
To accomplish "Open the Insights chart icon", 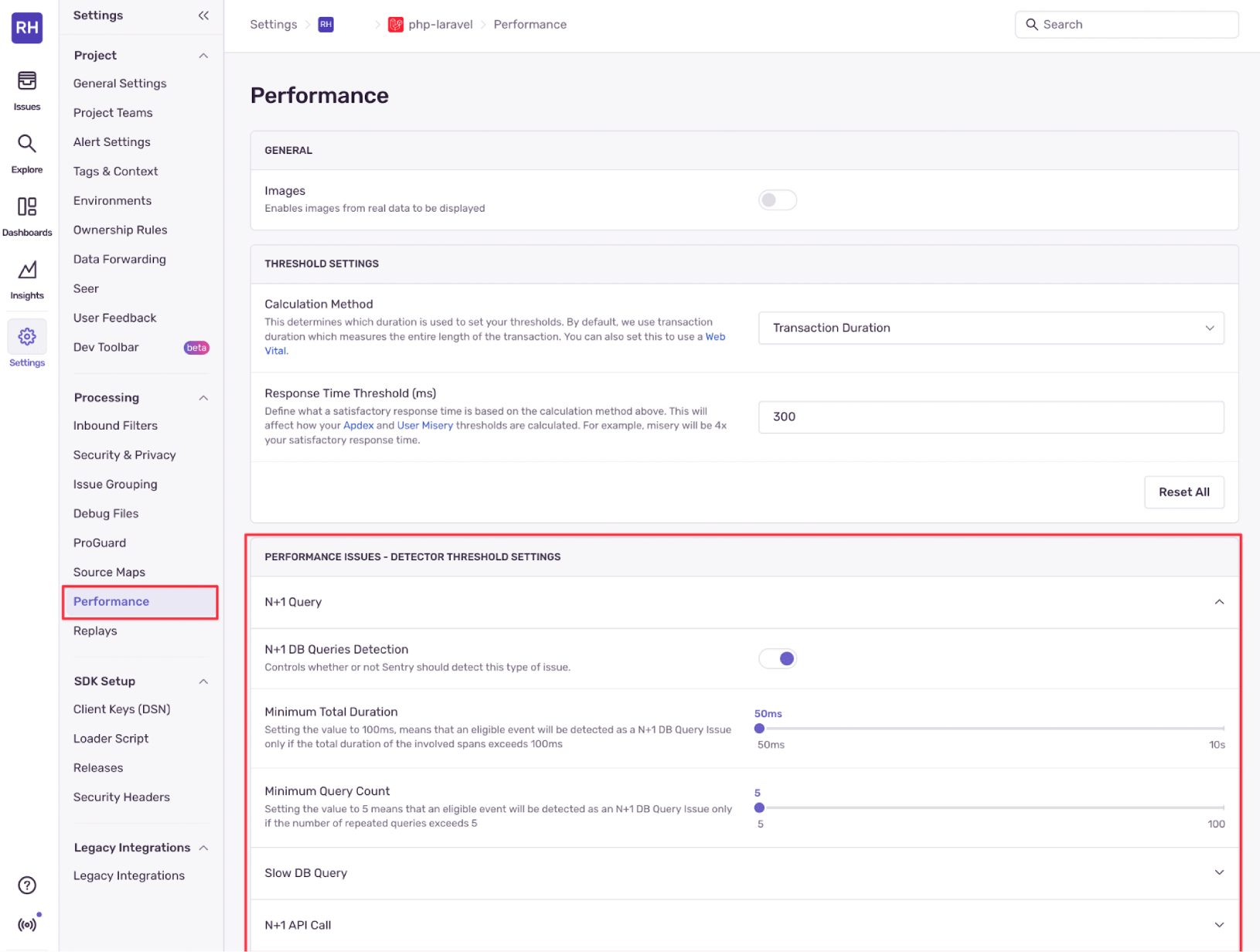I will [x=27, y=270].
